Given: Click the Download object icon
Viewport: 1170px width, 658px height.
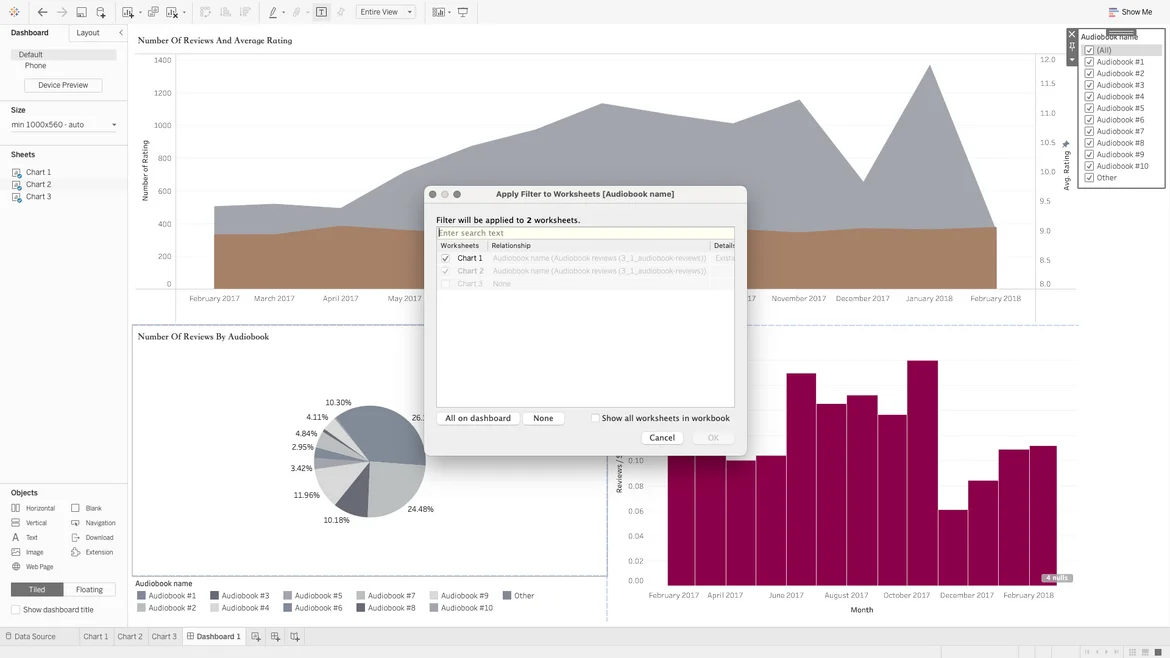Looking at the screenshot, I should (x=75, y=537).
